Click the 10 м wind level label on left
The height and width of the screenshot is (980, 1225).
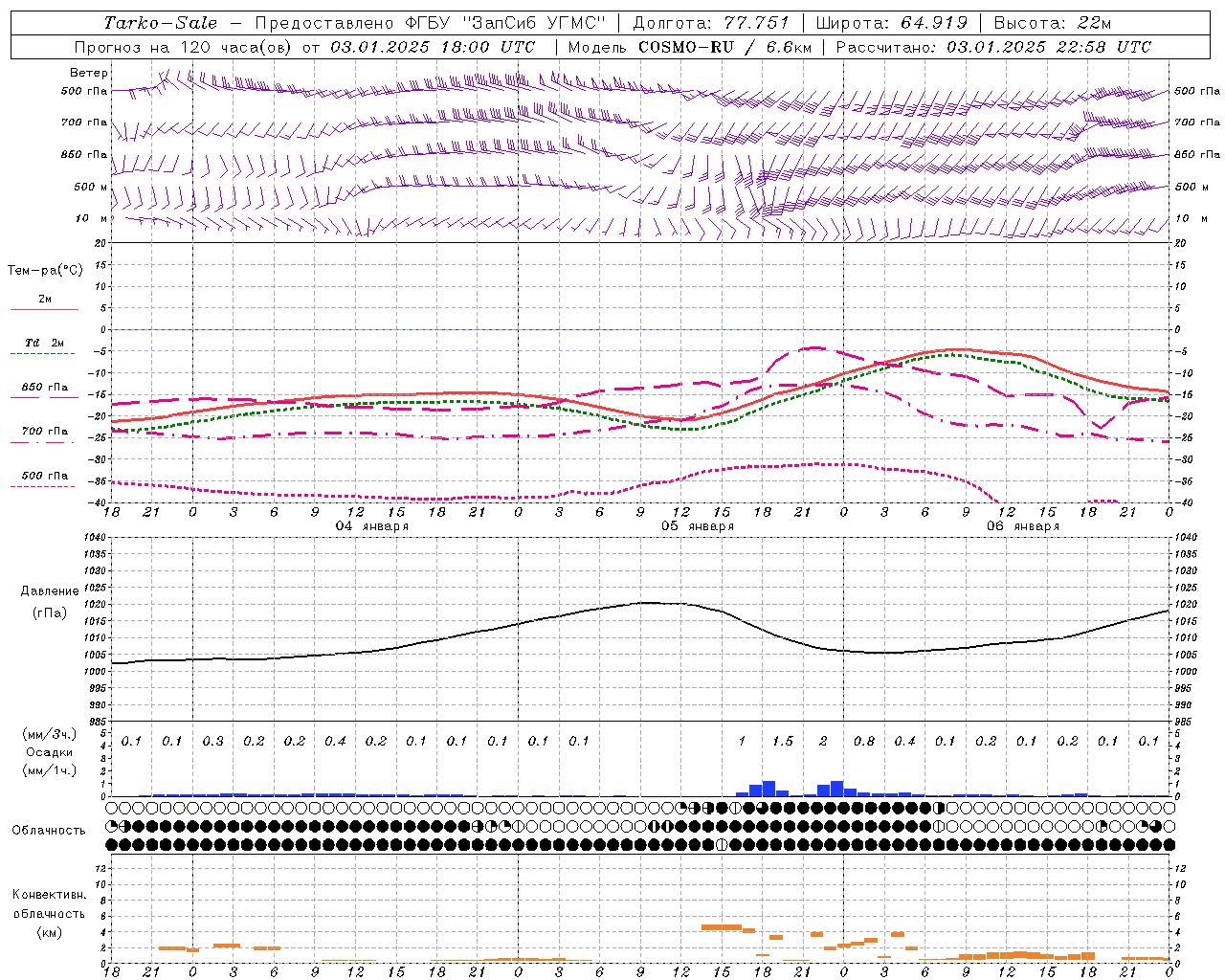tap(91, 219)
